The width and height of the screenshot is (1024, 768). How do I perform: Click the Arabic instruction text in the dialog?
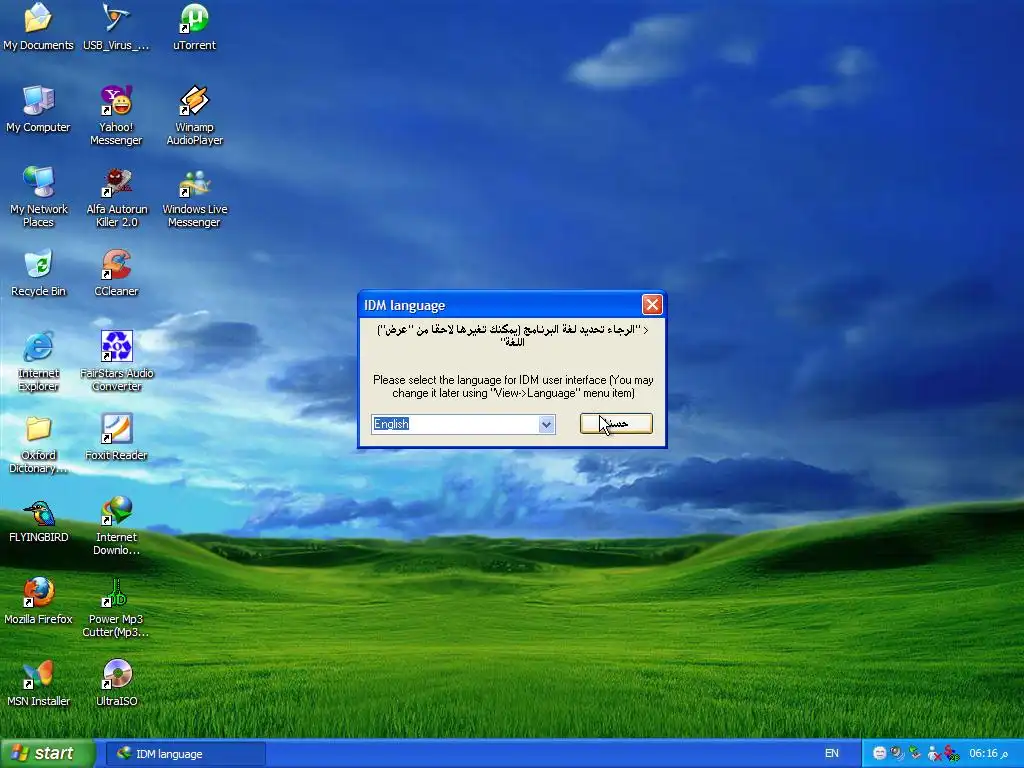pos(513,336)
